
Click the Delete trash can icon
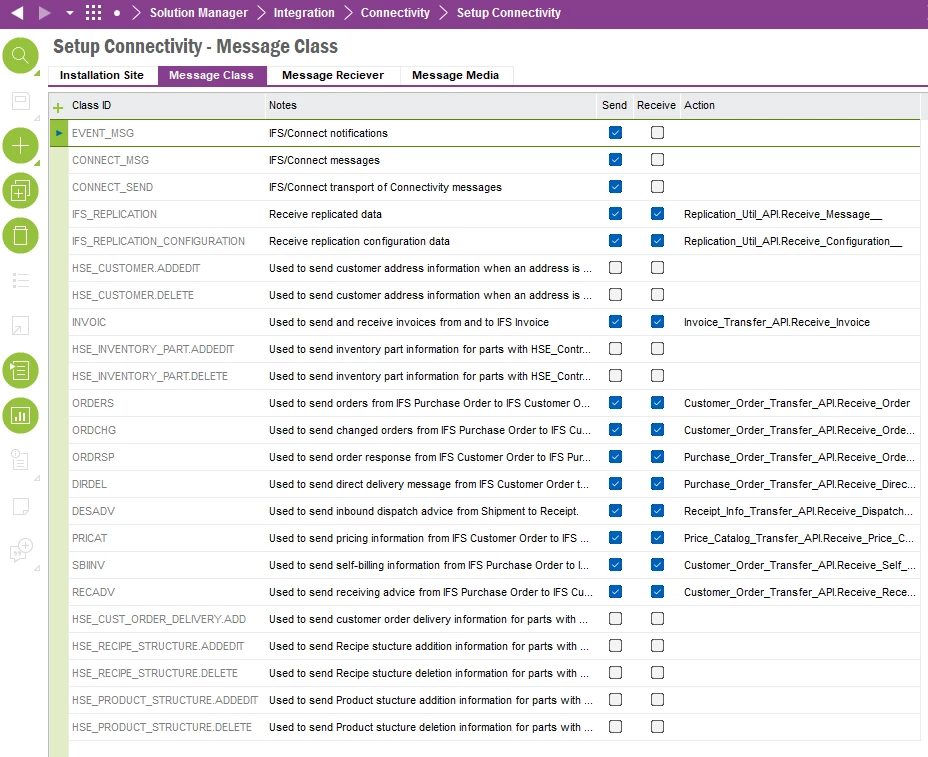point(20,235)
